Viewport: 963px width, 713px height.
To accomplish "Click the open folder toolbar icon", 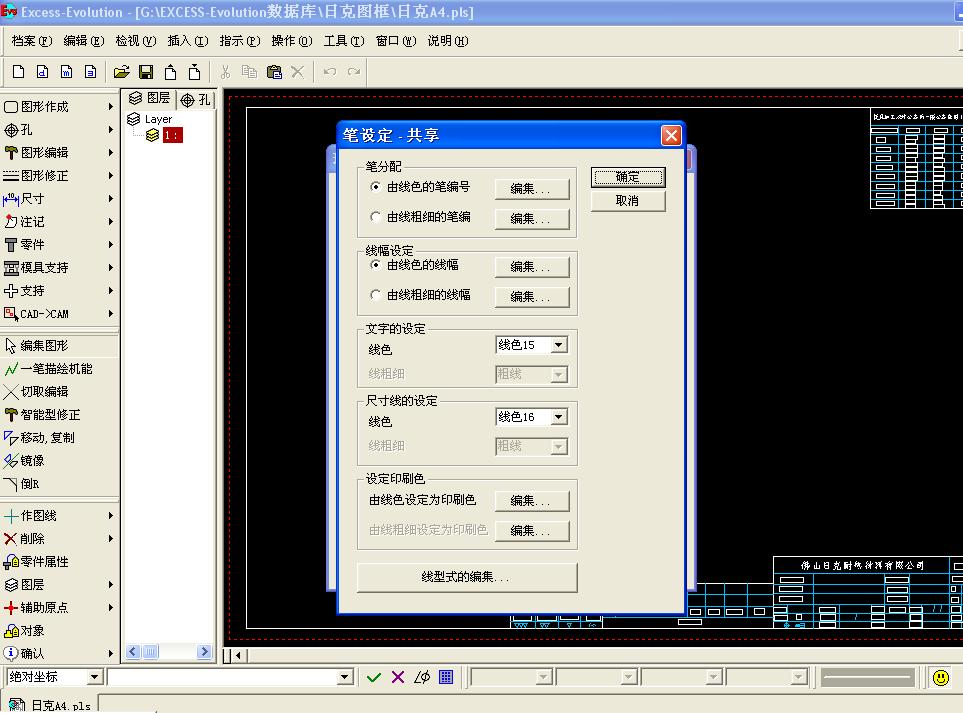I will tap(122, 72).
